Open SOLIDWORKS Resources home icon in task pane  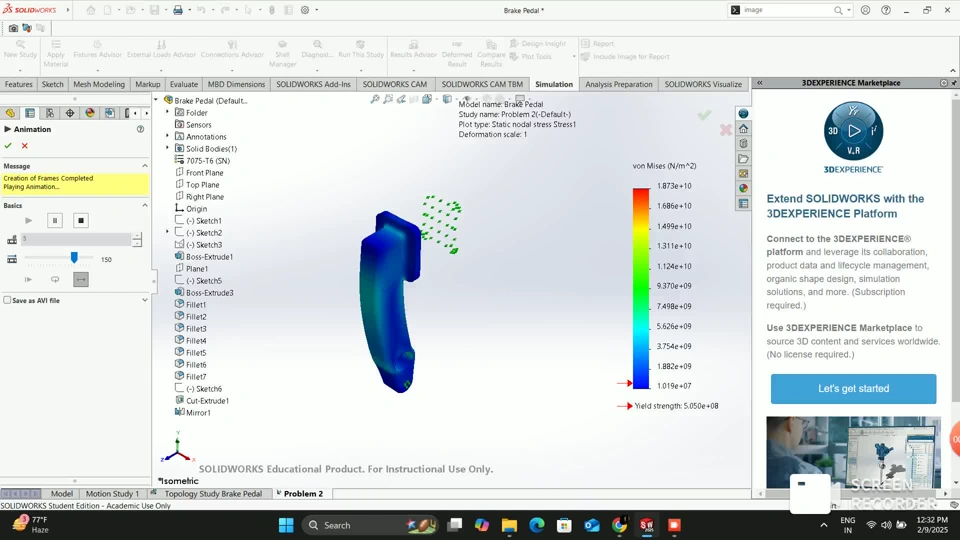(x=743, y=129)
